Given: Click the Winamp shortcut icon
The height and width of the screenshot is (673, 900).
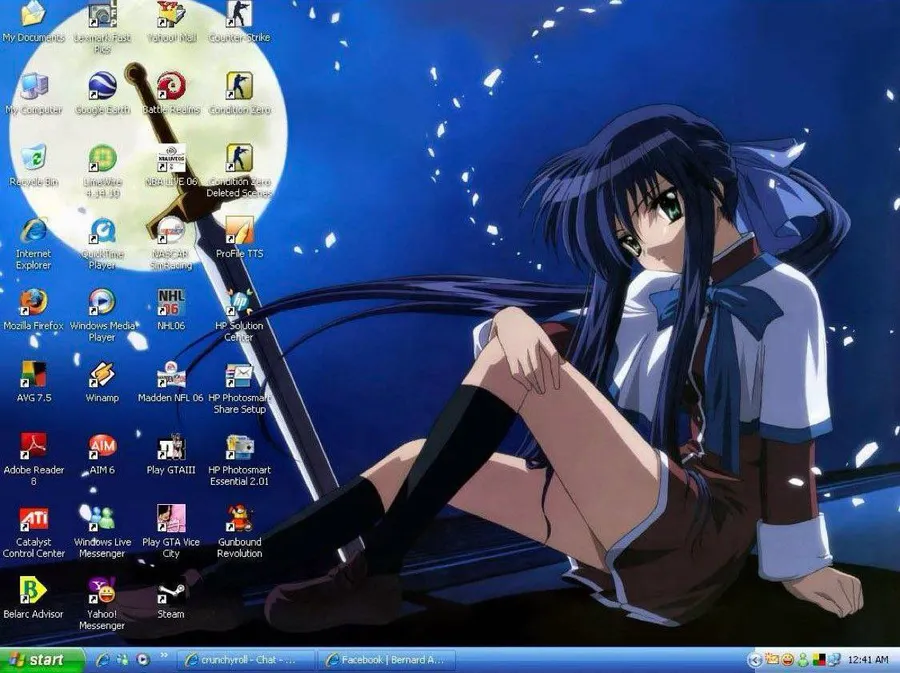Looking at the screenshot, I should point(102,383).
